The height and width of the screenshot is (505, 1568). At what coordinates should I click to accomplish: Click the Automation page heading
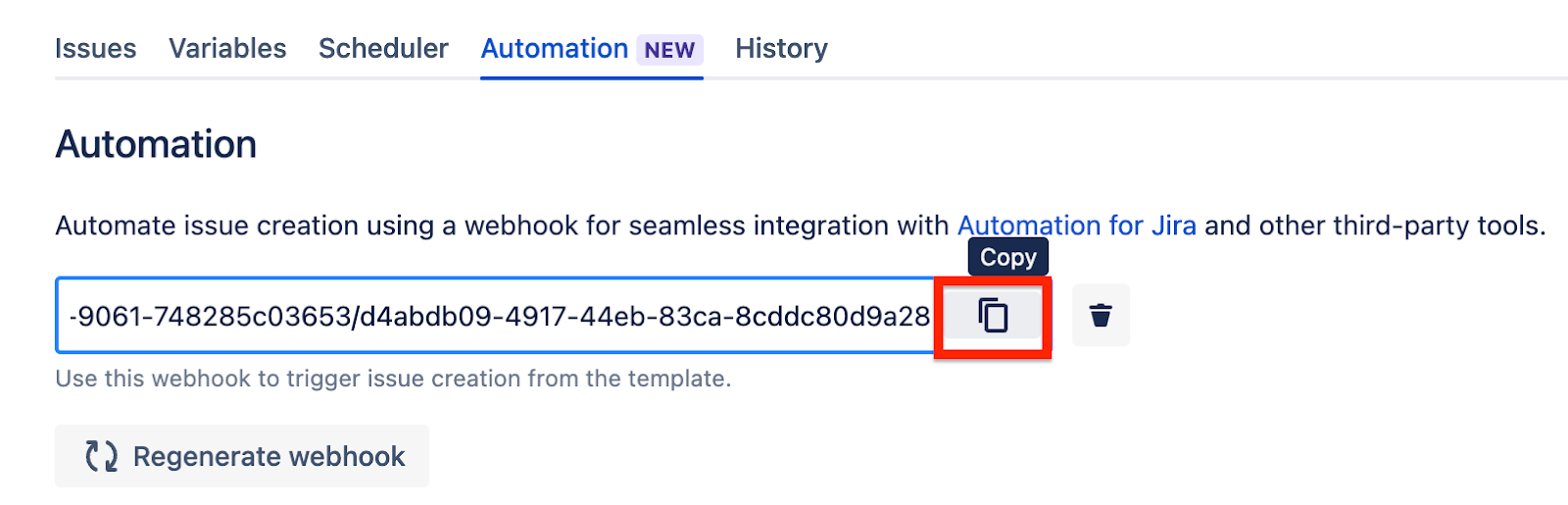pyautogui.click(x=156, y=144)
